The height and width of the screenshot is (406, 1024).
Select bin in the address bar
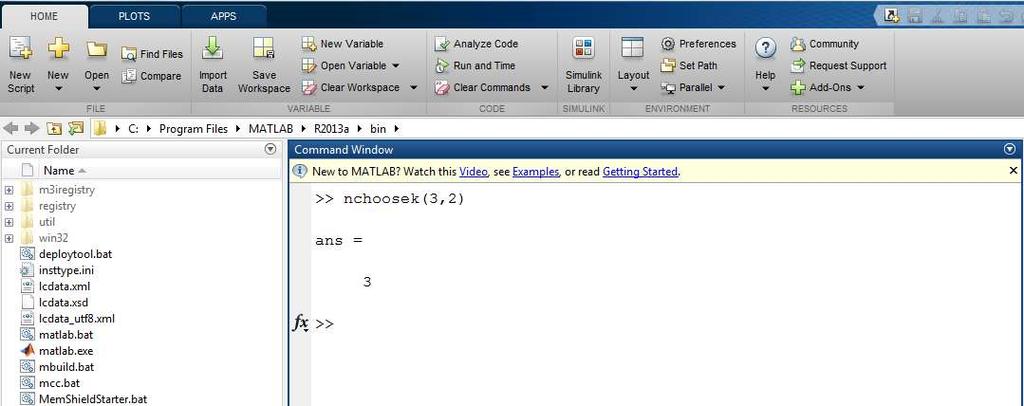tap(378, 129)
